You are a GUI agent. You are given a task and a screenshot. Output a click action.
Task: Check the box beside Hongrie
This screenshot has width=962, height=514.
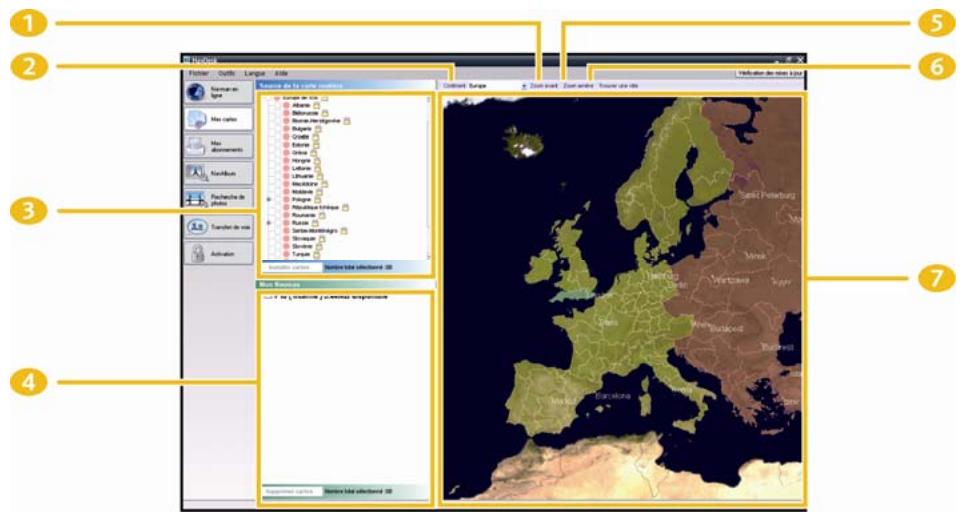click(x=272, y=160)
